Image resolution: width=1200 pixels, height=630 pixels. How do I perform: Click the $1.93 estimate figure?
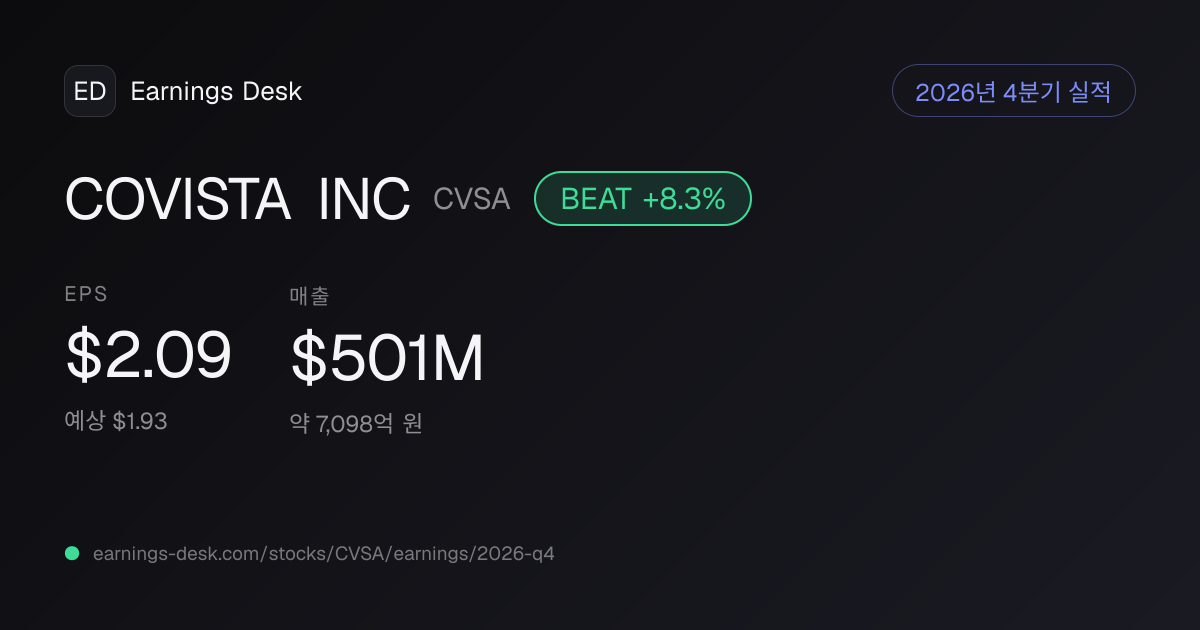click(x=140, y=421)
